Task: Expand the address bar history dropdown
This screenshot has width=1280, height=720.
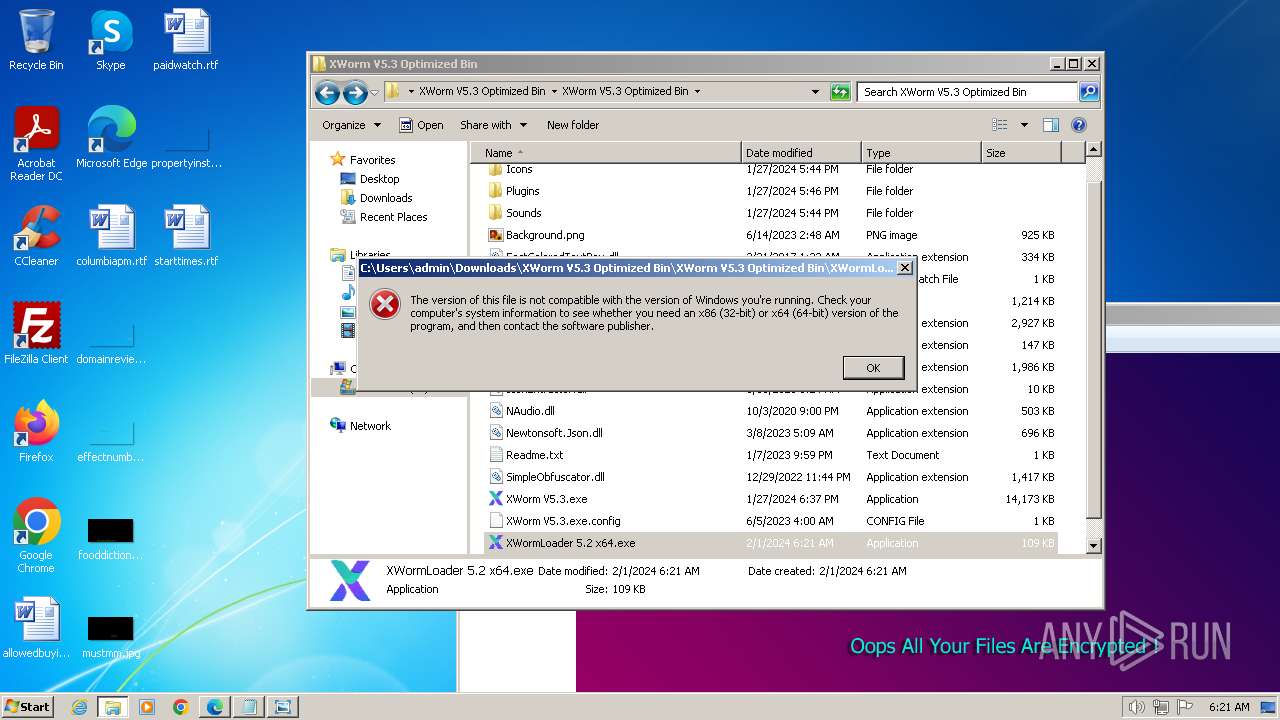Action: [815, 92]
